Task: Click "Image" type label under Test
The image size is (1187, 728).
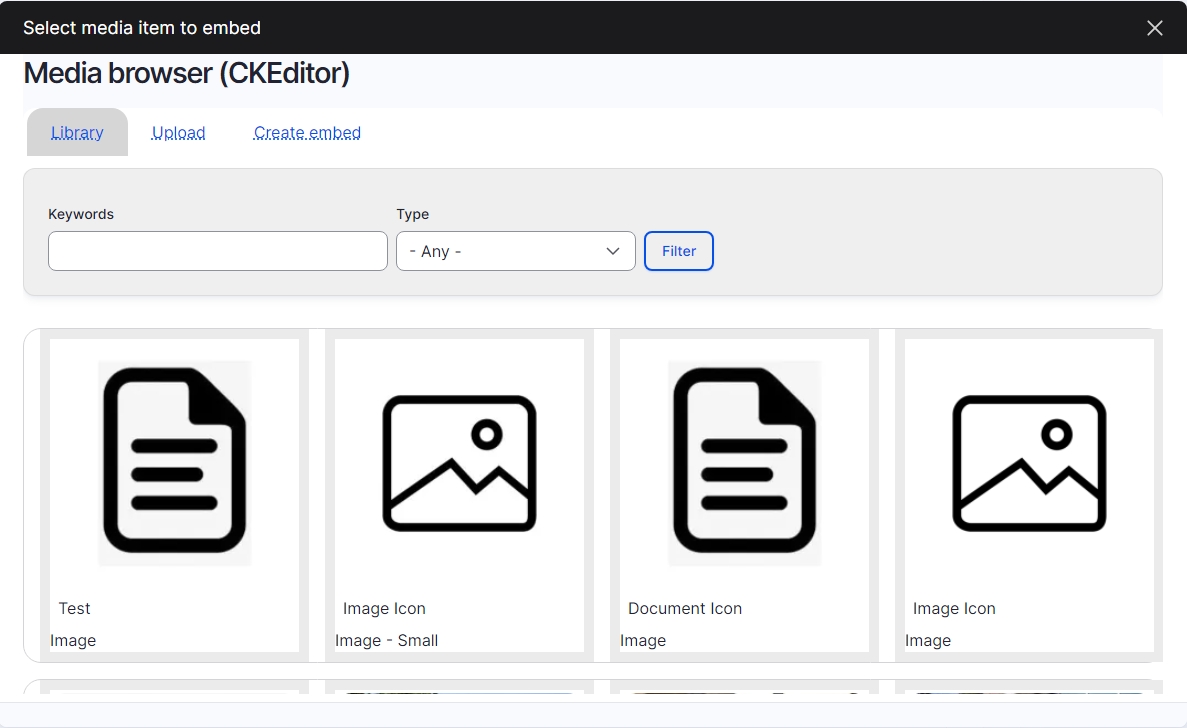Action: (x=73, y=640)
